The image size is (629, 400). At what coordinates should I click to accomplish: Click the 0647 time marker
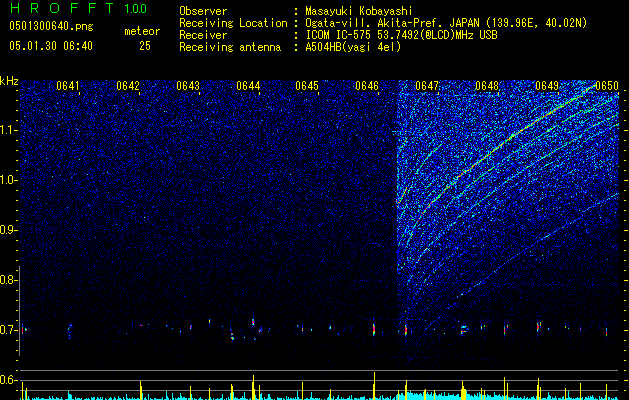tap(427, 86)
